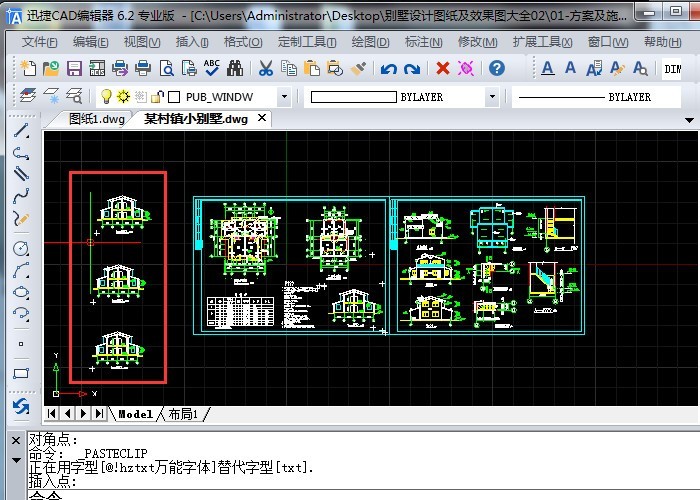Expand the BYLAYER color dropdown
Viewport: 700px width, 500px height.
click(491, 97)
